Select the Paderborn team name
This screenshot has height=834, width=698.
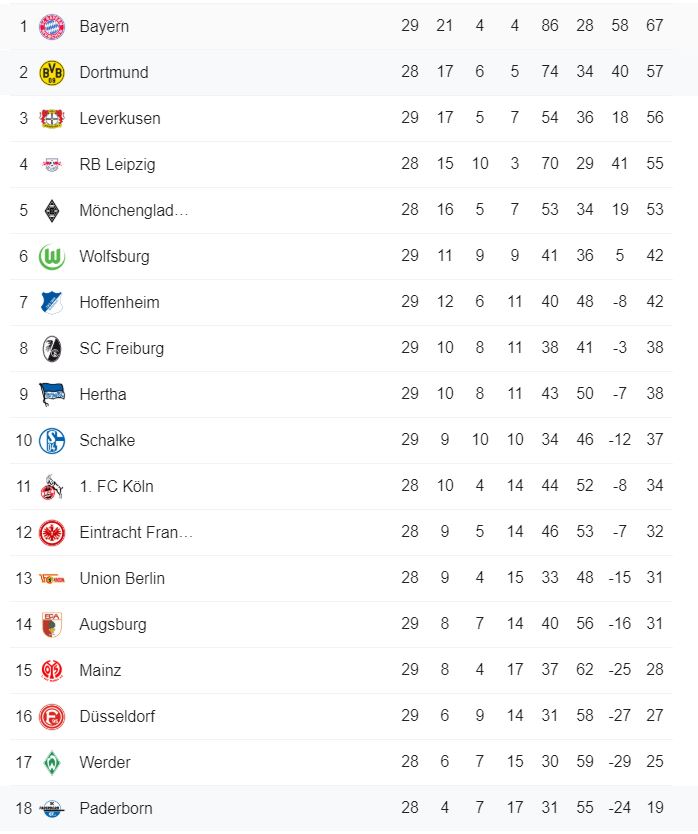click(116, 808)
